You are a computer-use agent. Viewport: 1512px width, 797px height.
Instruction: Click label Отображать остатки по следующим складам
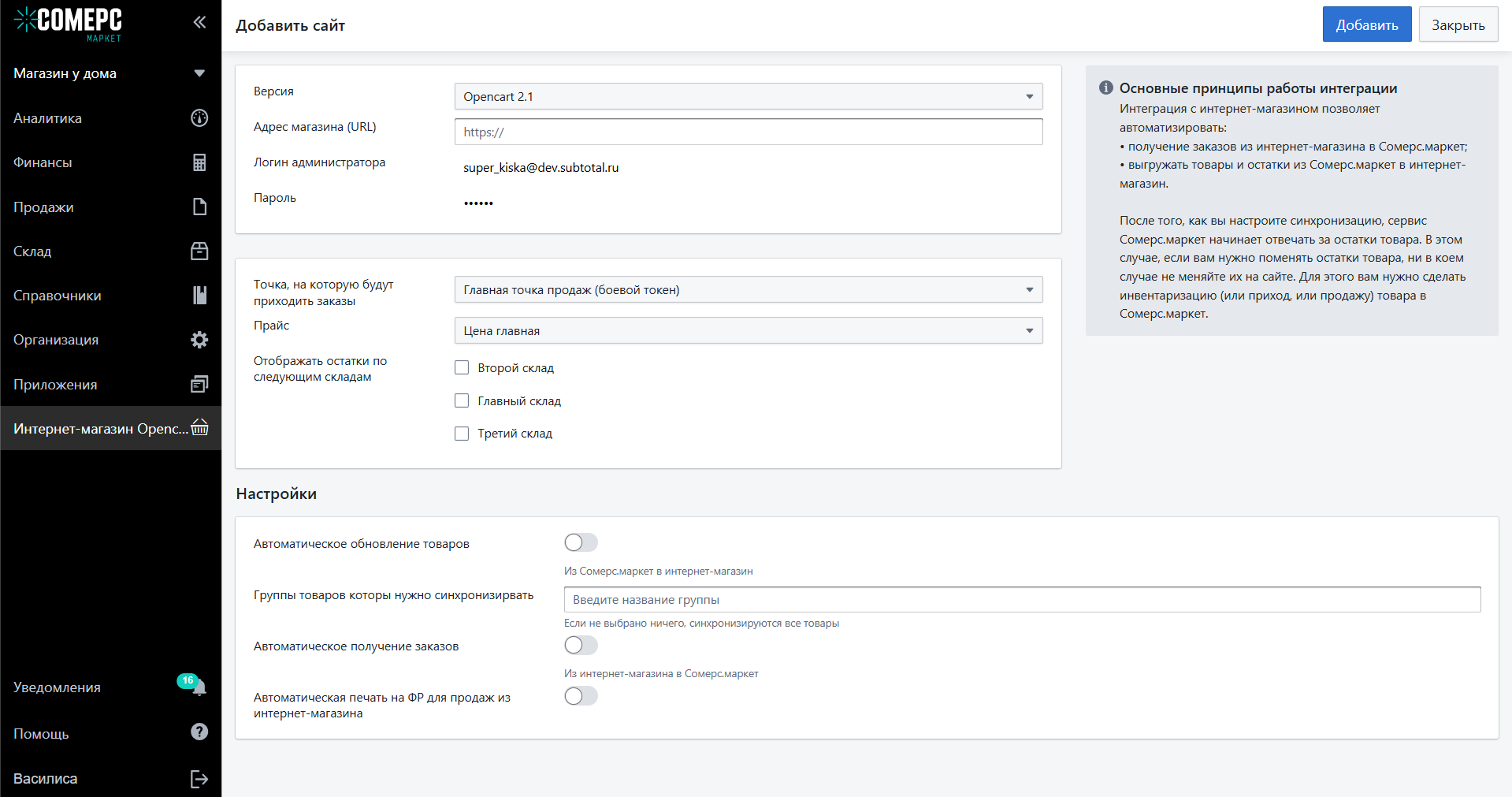(321, 368)
